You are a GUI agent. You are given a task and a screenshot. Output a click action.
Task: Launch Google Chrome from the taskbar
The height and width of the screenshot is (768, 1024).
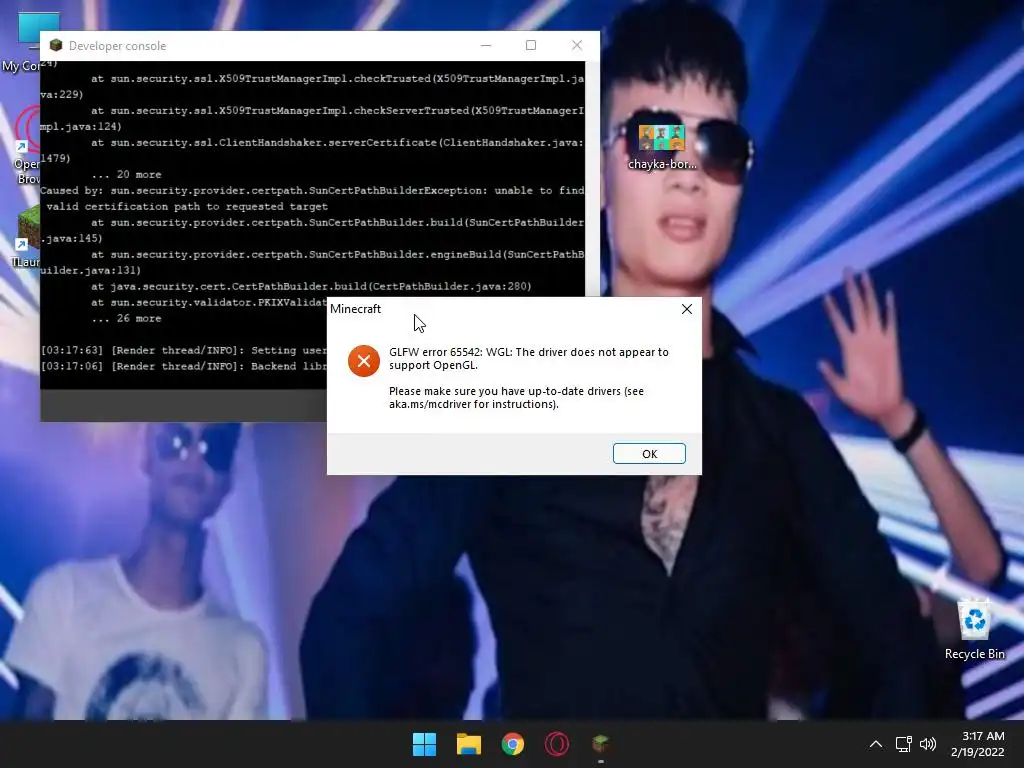(x=513, y=744)
